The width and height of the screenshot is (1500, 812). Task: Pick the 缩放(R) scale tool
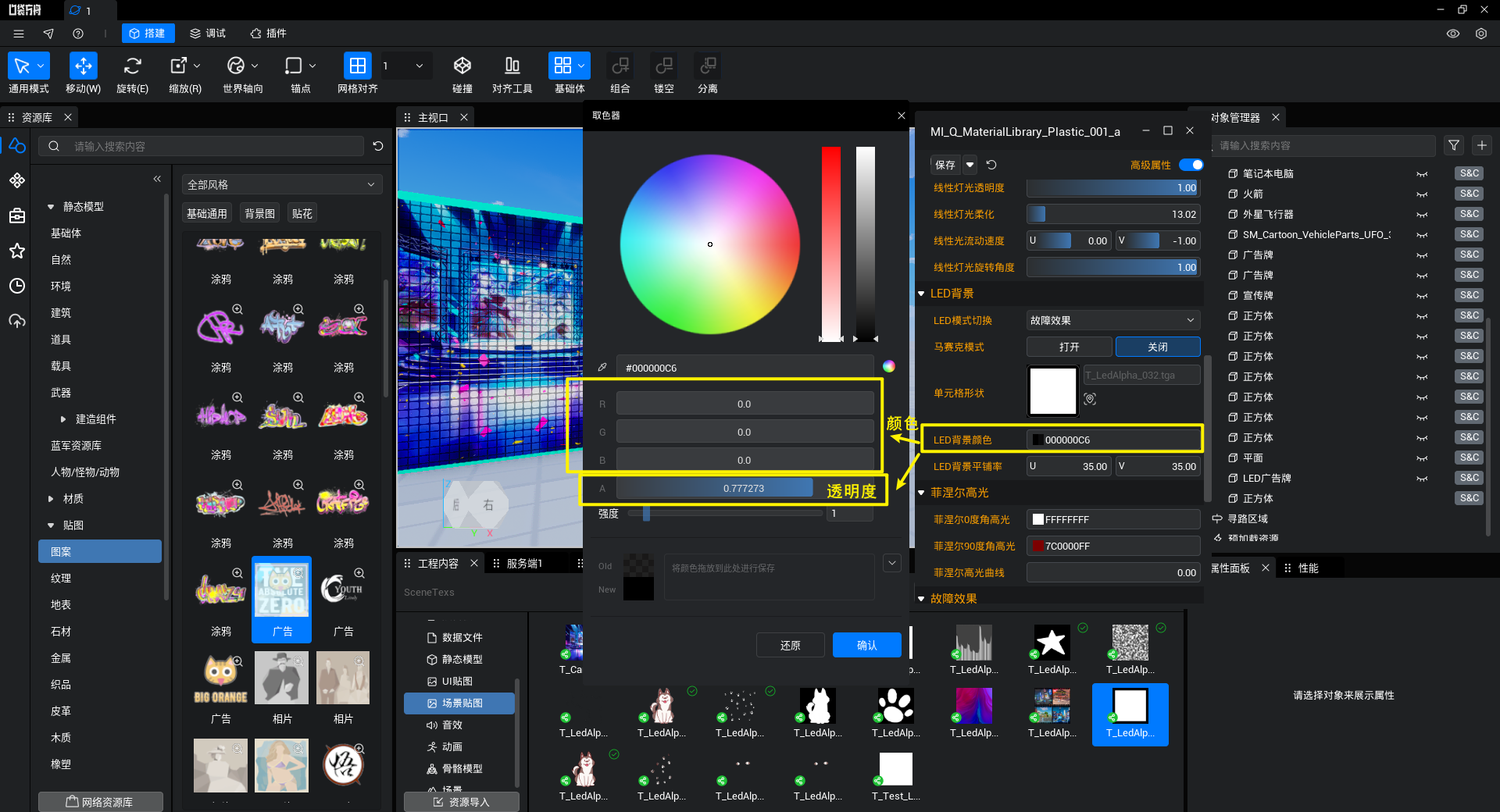179,66
